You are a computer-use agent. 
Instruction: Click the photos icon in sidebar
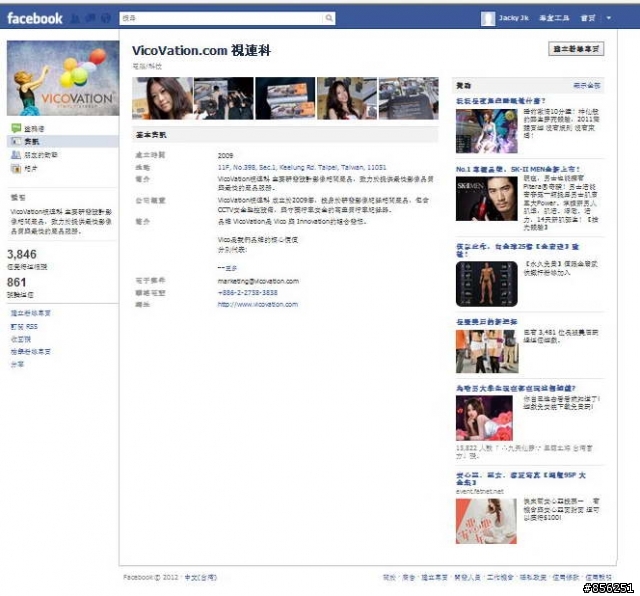16,168
